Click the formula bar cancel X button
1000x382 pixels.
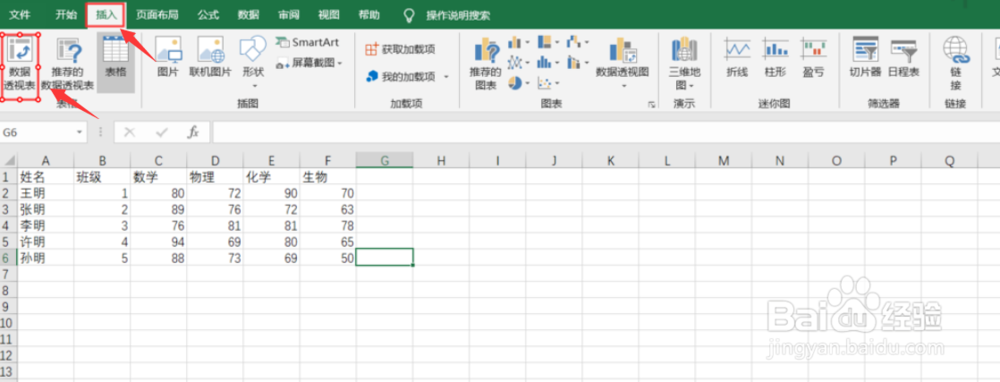click(130, 132)
